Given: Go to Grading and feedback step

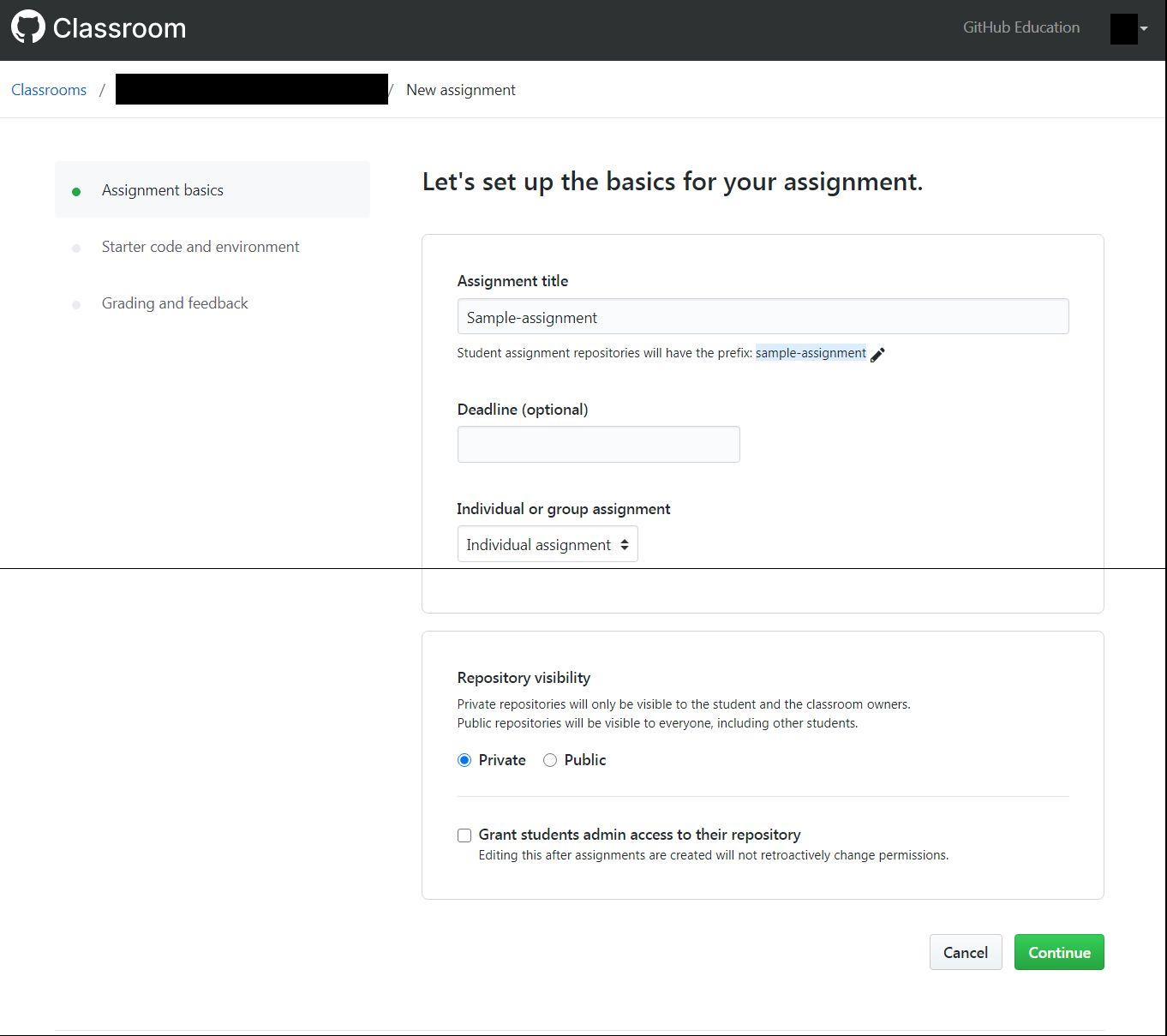Looking at the screenshot, I should 175,303.
